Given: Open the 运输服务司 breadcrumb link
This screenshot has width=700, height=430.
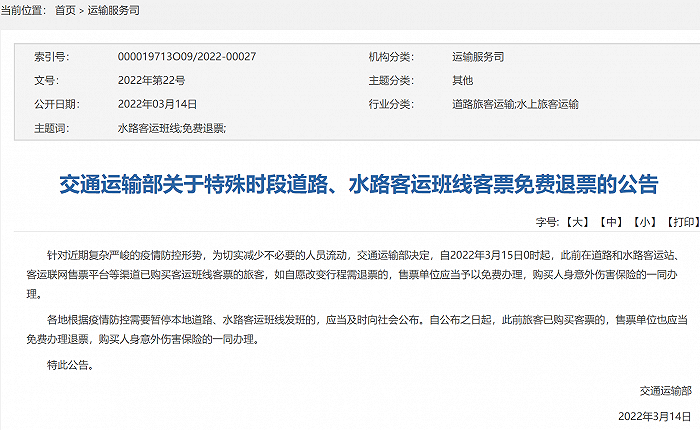Looking at the screenshot, I should tap(113, 10).
